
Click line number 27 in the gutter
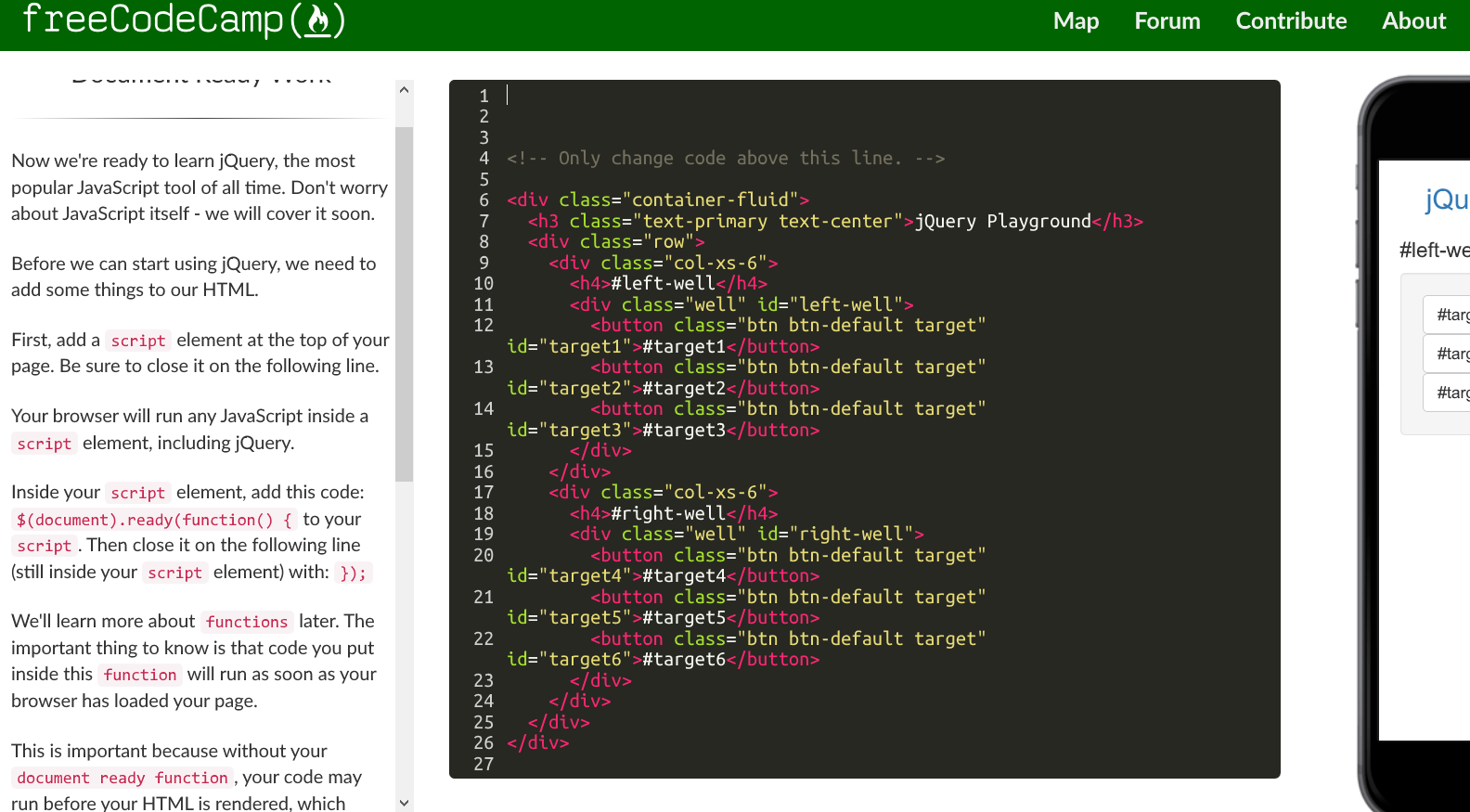pyautogui.click(x=484, y=764)
